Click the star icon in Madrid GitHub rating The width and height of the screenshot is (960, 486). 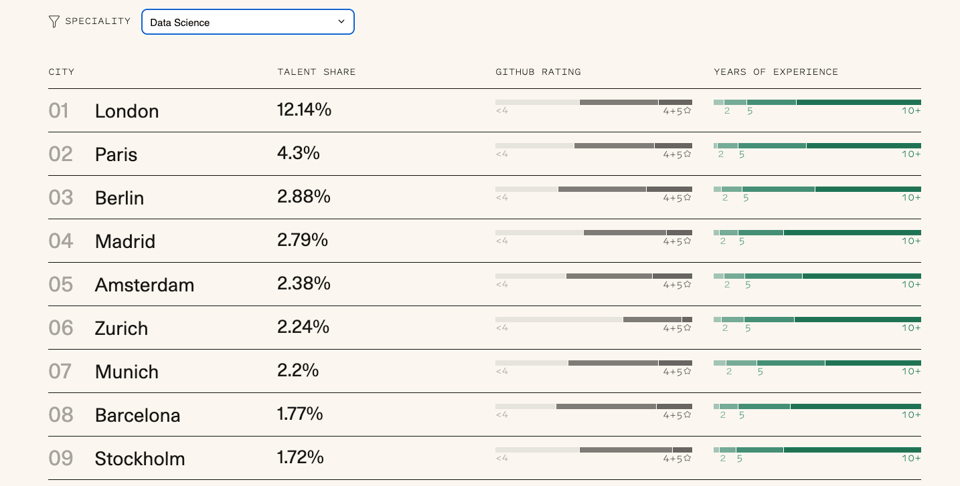[687, 241]
